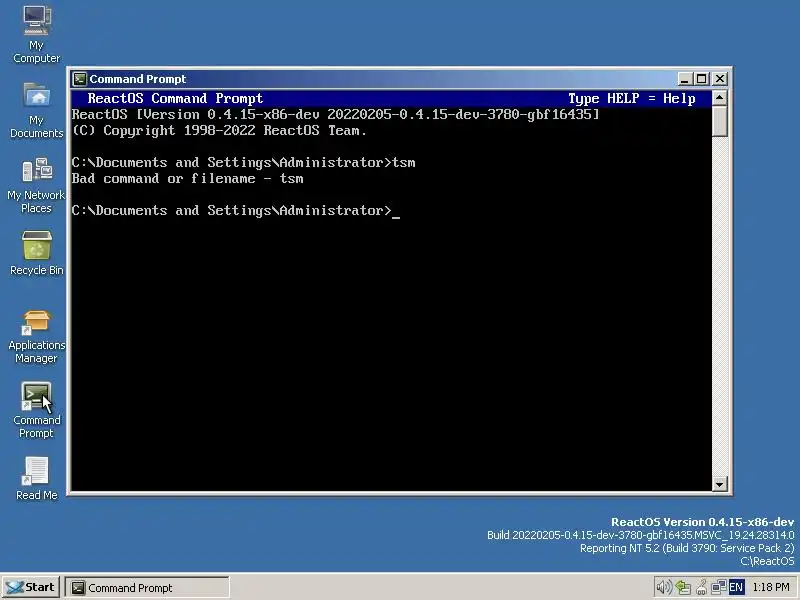
Task: Select the Recycle Bin icon
Action: pos(36,253)
